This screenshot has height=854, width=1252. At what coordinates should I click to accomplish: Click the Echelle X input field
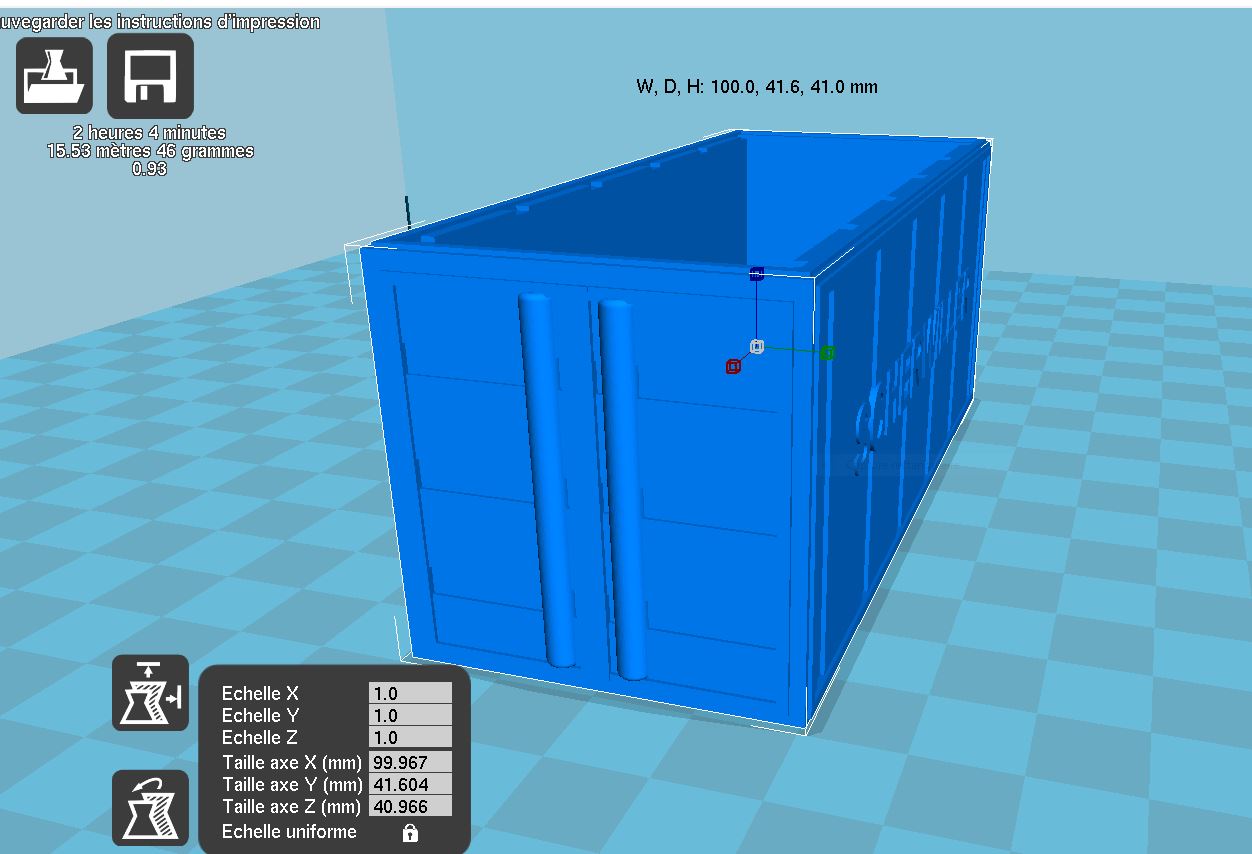point(410,693)
